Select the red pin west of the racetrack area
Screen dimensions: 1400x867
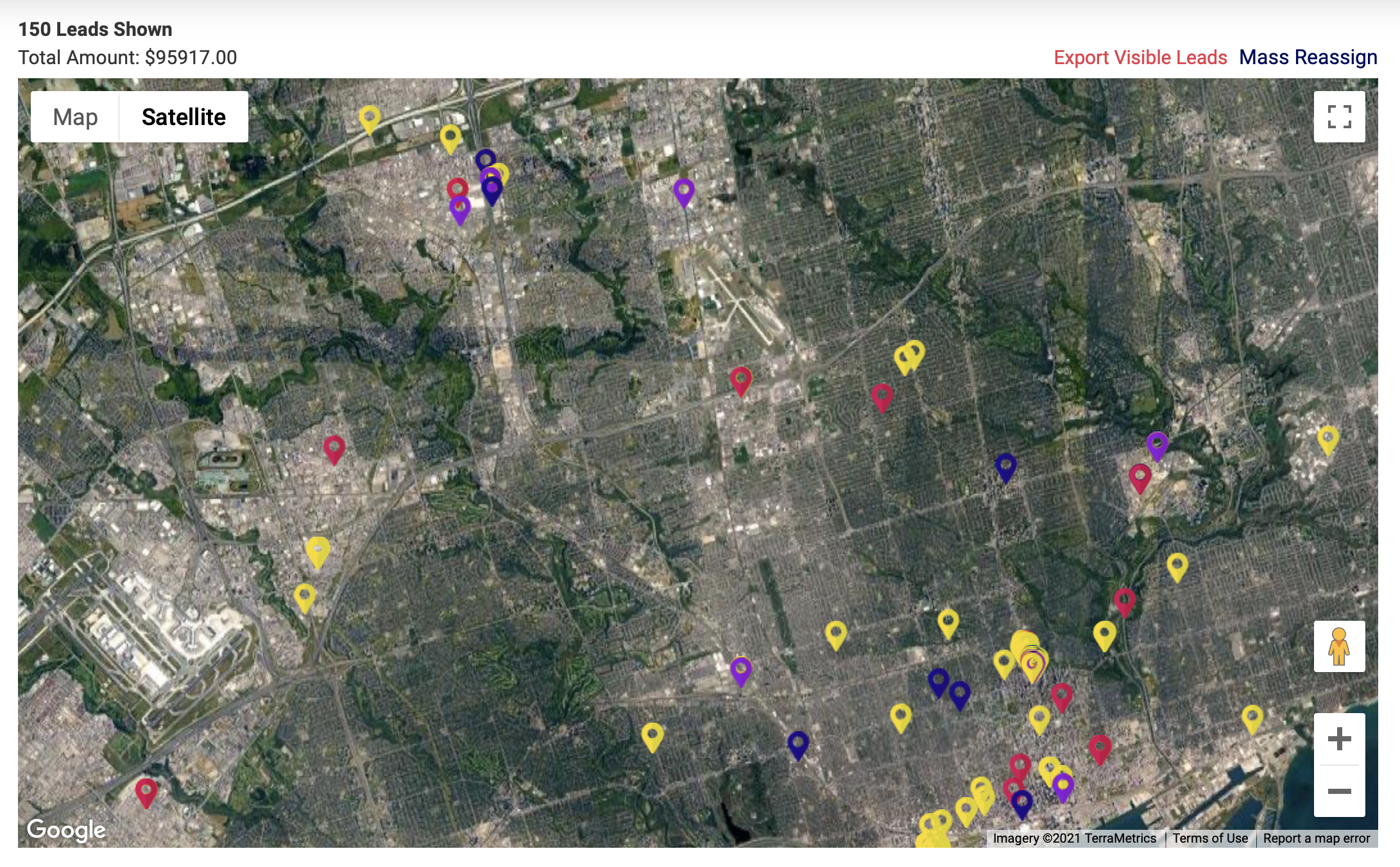pos(334,450)
